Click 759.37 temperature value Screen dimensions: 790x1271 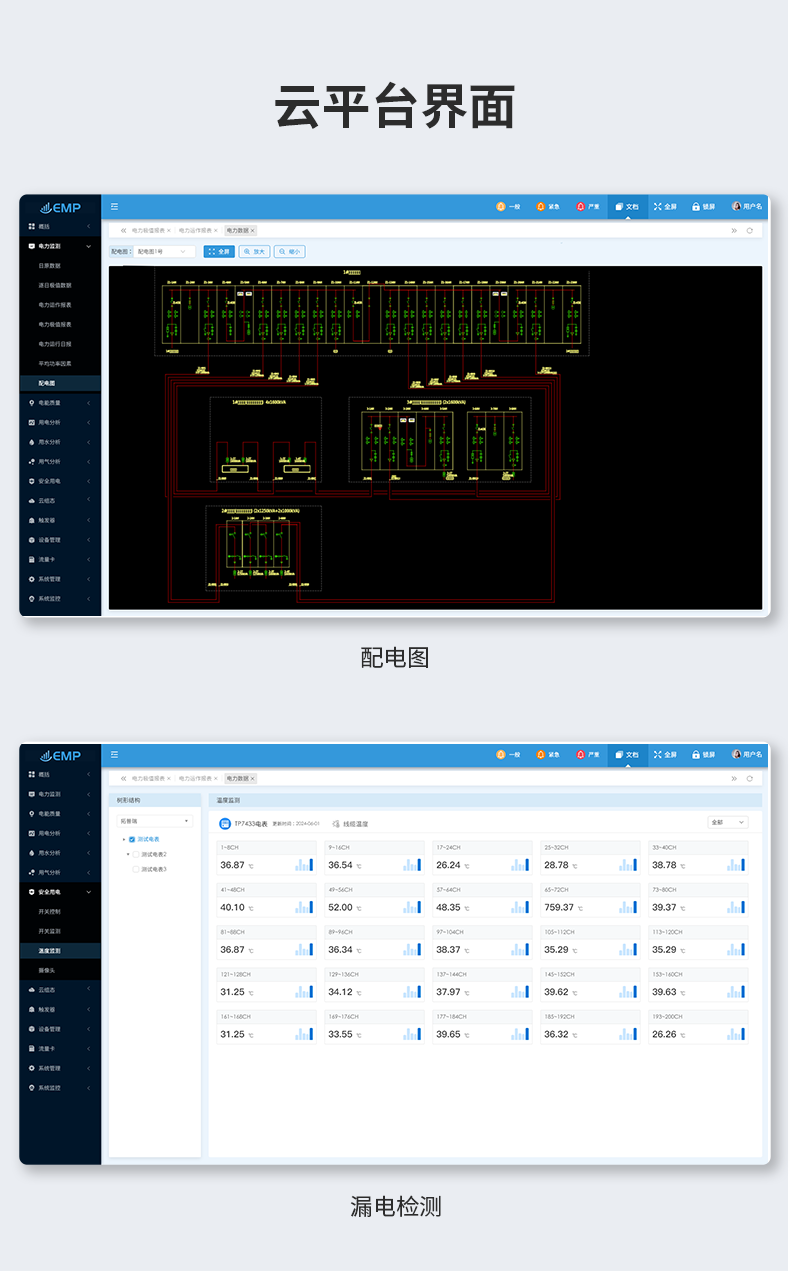pyautogui.click(x=559, y=907)
